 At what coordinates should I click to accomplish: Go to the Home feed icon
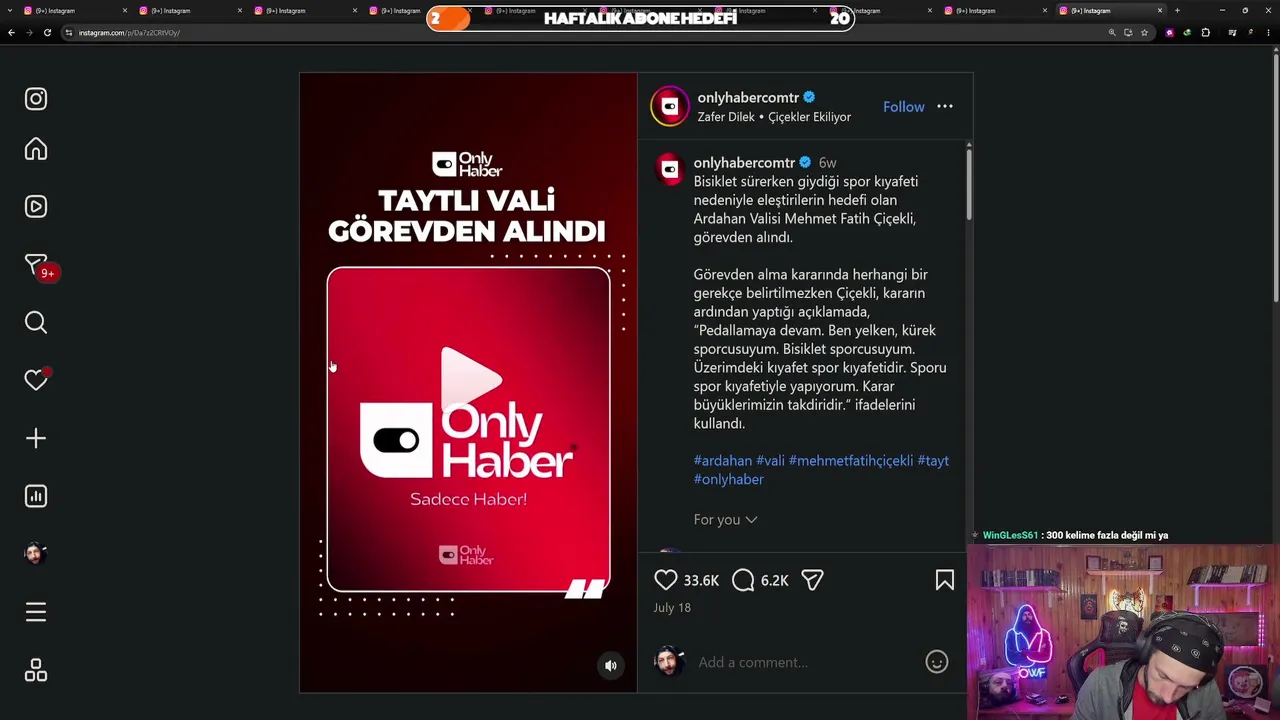pyautogui.click(x=36, y=149)
